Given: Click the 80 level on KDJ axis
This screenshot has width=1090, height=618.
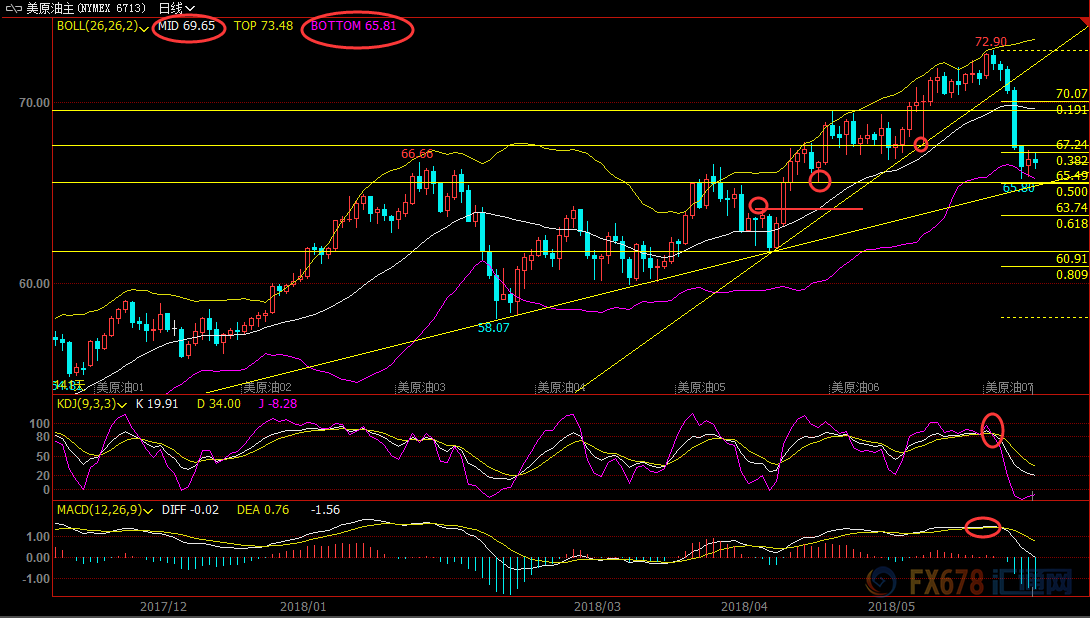Looking at the screenshot, I should coord(42,437).
